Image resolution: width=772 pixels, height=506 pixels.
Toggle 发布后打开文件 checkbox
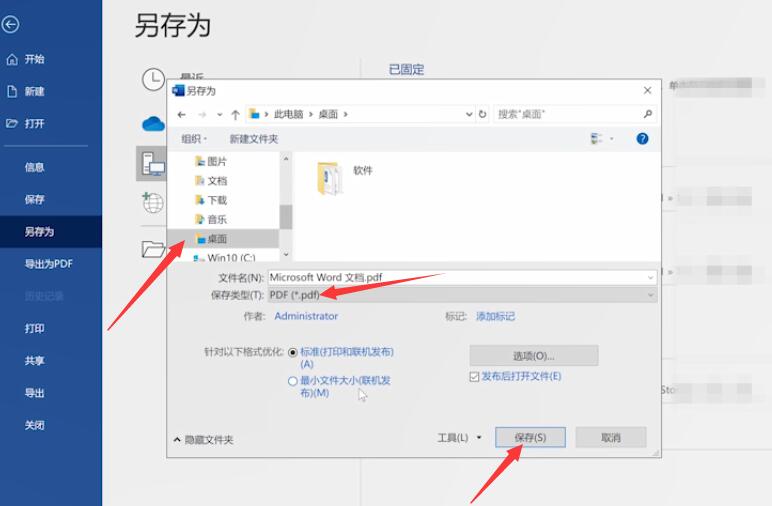(x=474, y=377)
